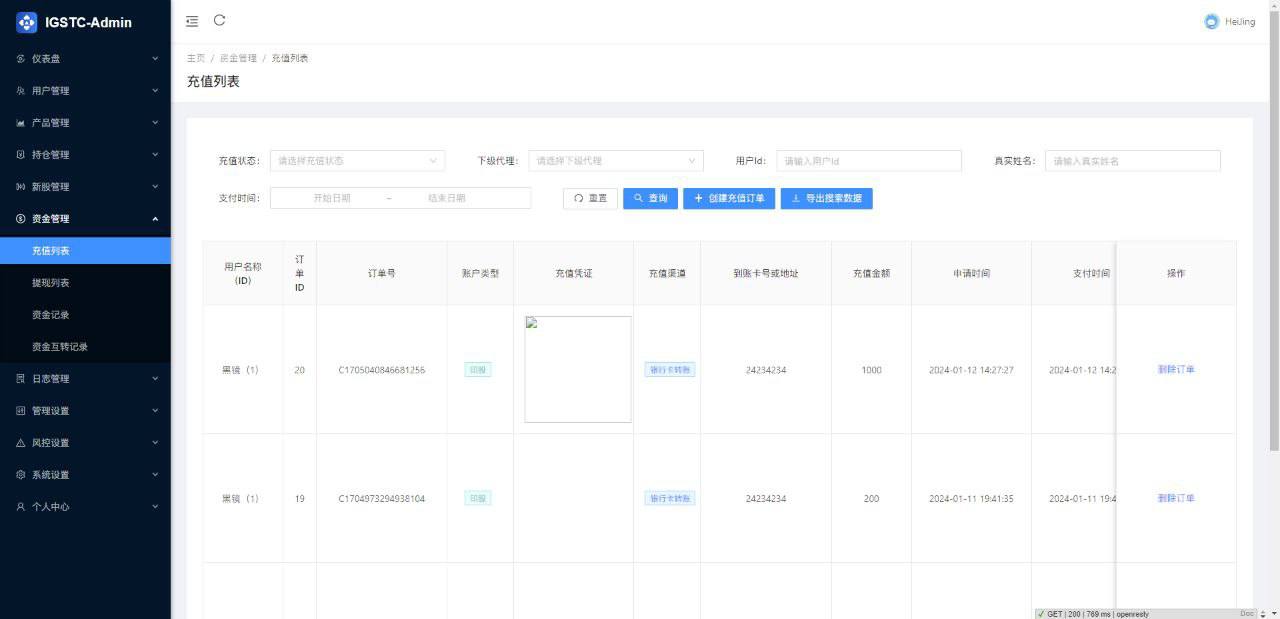This screenshot has height=619, width=1280.
Task: Open the 管理设置 menu item
Action: (x=85, y=411)
